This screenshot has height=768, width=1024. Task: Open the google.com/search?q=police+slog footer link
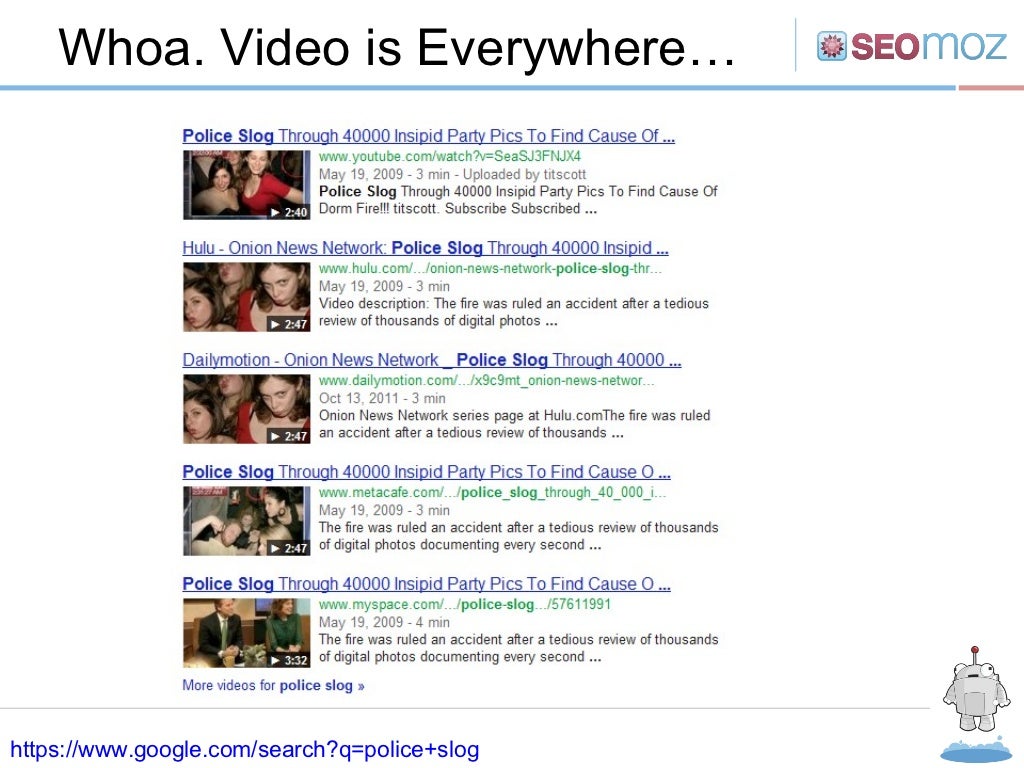point(245,750)
